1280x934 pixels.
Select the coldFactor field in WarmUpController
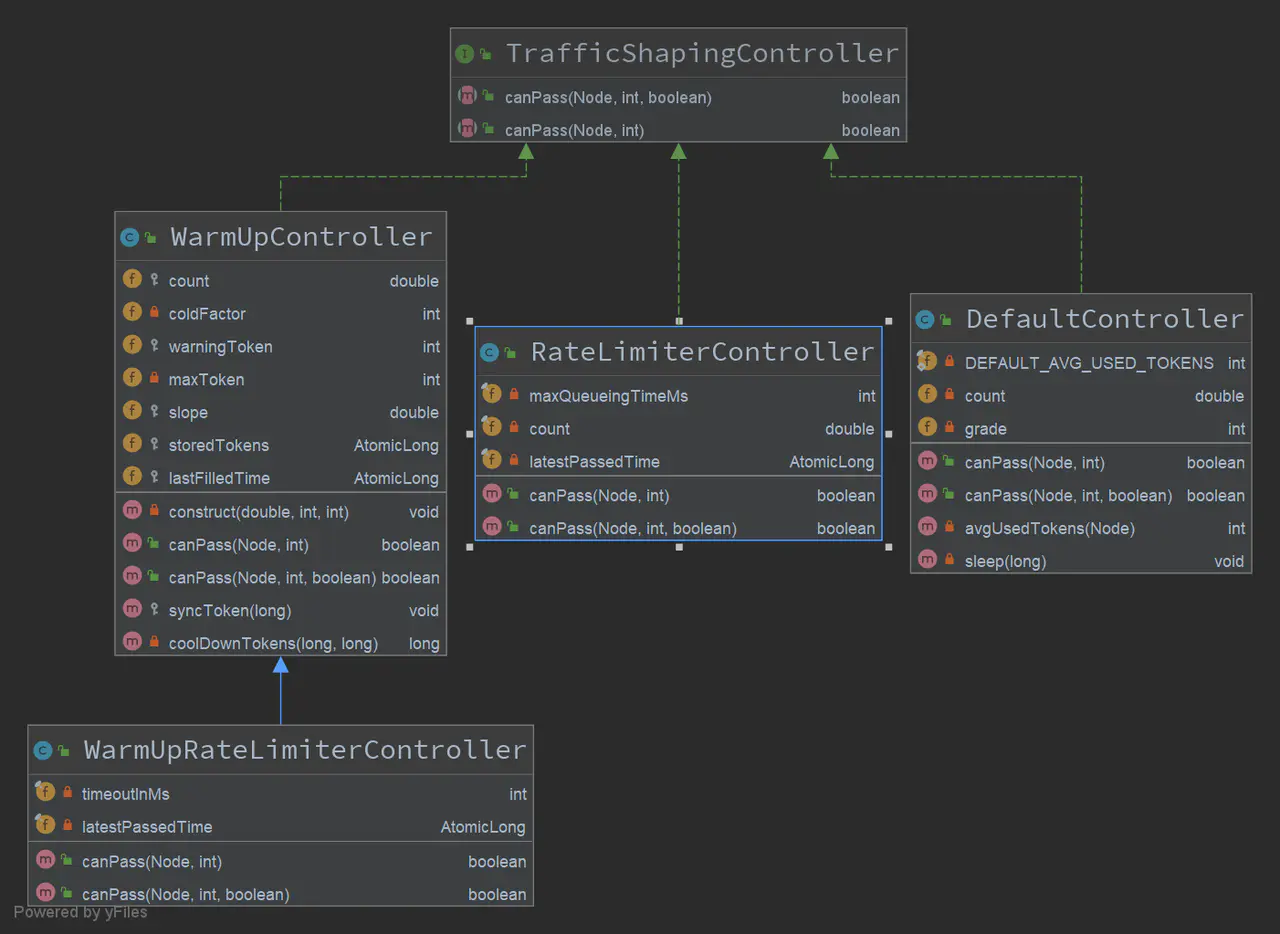(x=281, y=313)
